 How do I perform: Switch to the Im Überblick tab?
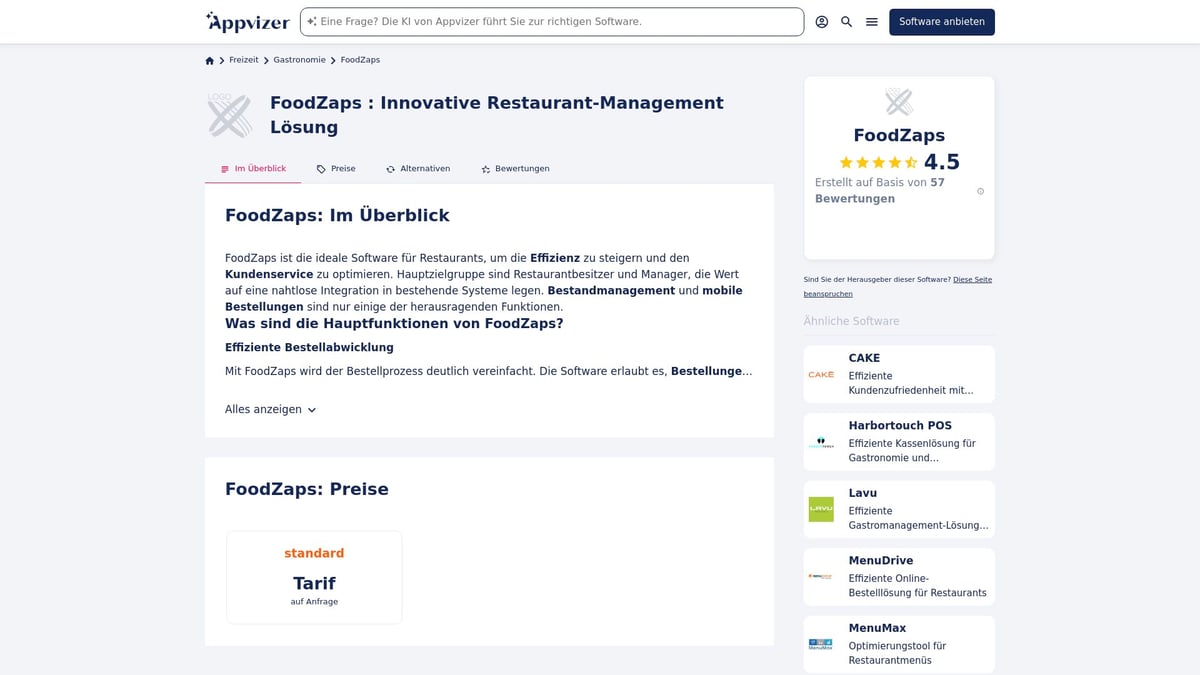253,168
